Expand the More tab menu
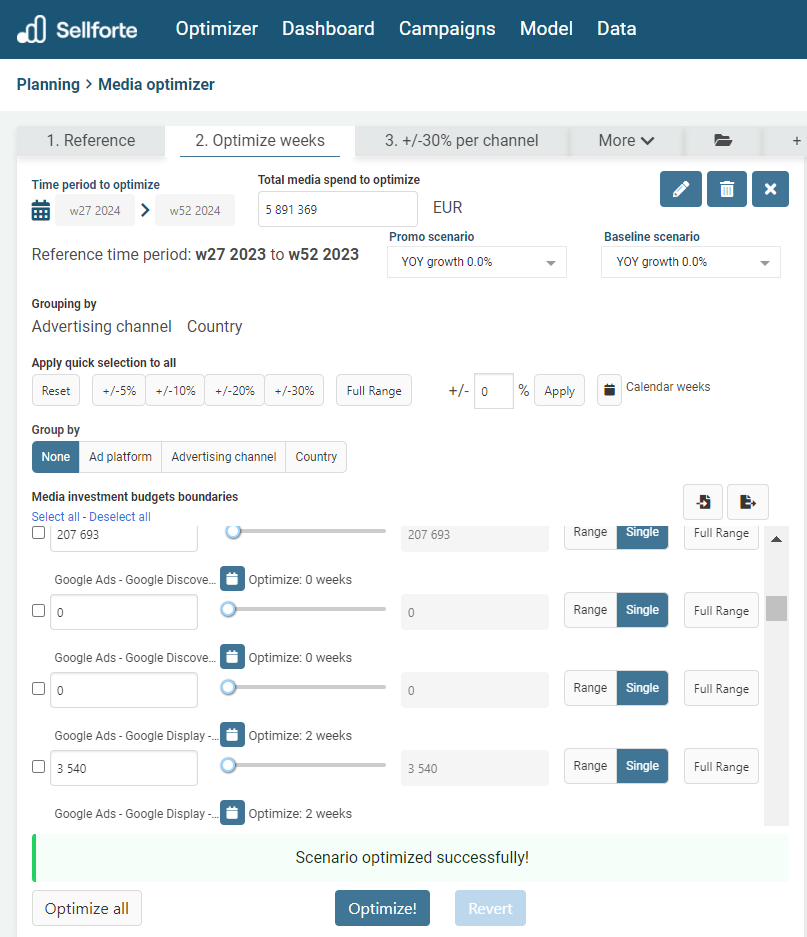The width and height of the screenshot is (807, 937). coord(626,141)
